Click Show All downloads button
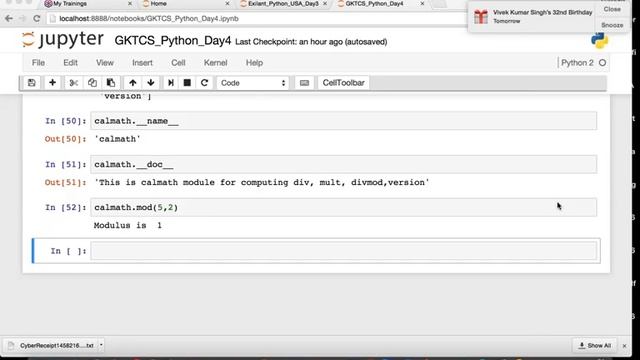Screen dimensions: 640x360 point(595,345)
